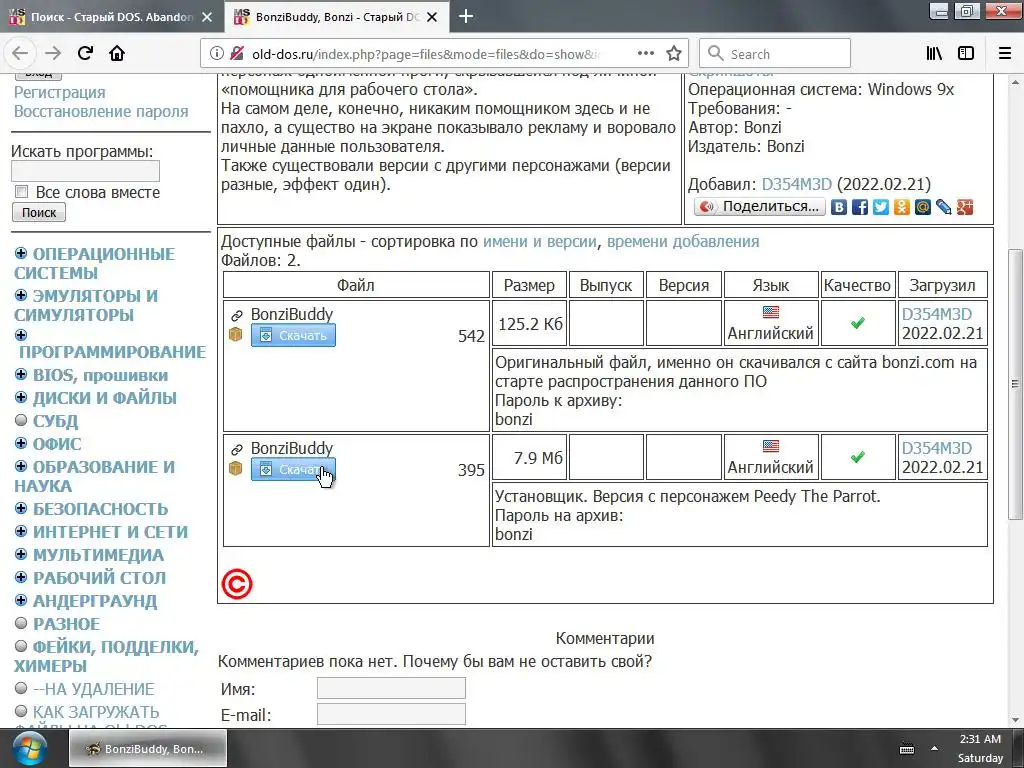1024x768 pixels.
Task: Switch to 'Поиск - Старый DOS' tab
Action: coord(111,17)
